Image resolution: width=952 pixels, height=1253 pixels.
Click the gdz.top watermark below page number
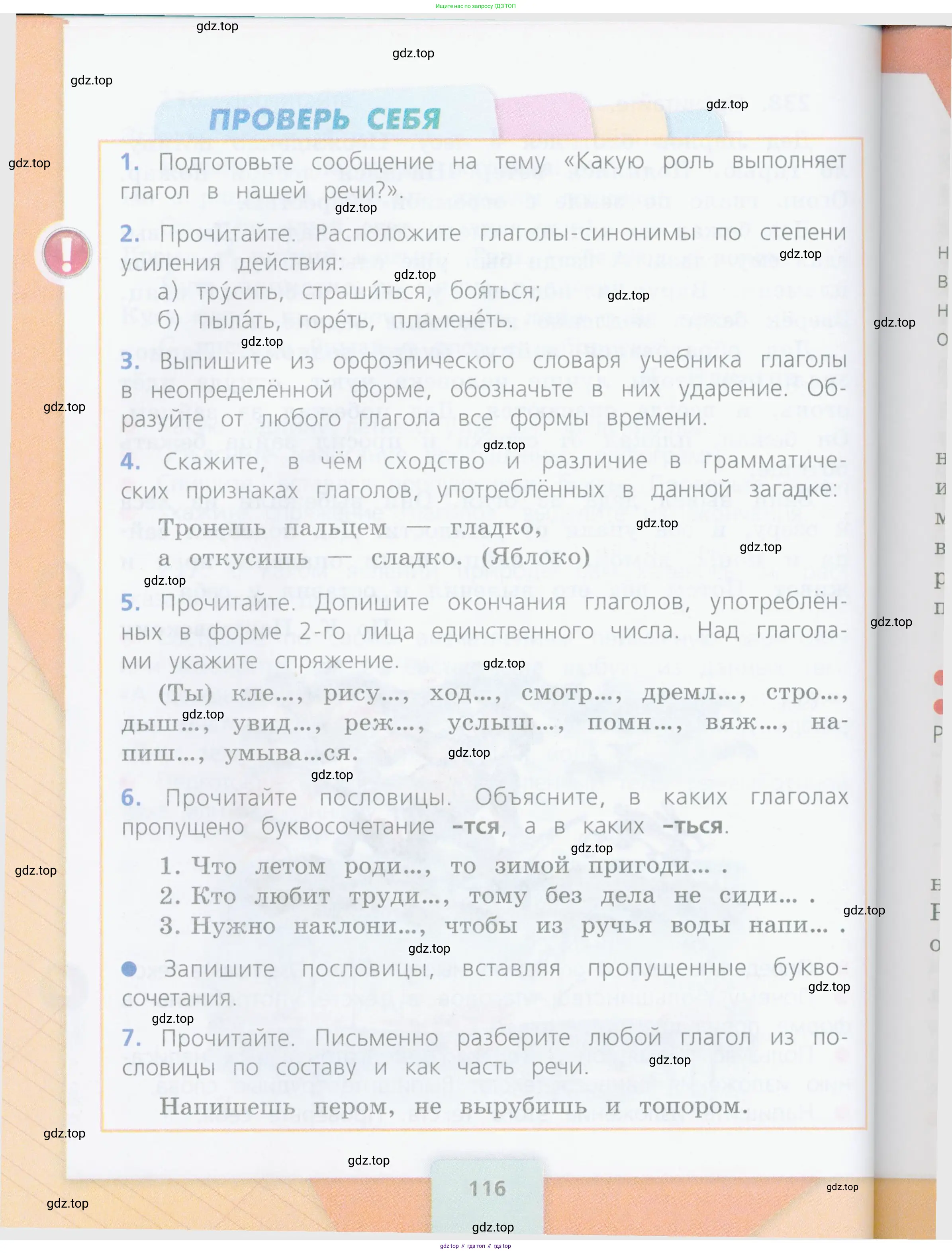pyautogui.click(x=492, y=1227)
